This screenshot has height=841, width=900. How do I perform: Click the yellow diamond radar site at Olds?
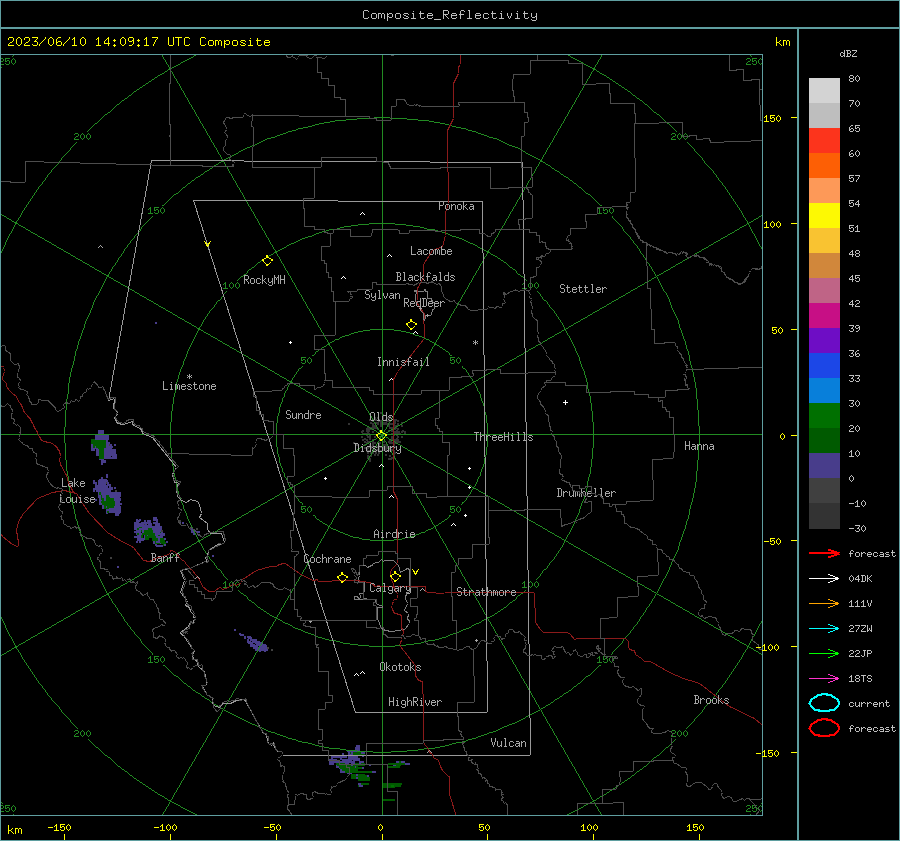(381, 436)
